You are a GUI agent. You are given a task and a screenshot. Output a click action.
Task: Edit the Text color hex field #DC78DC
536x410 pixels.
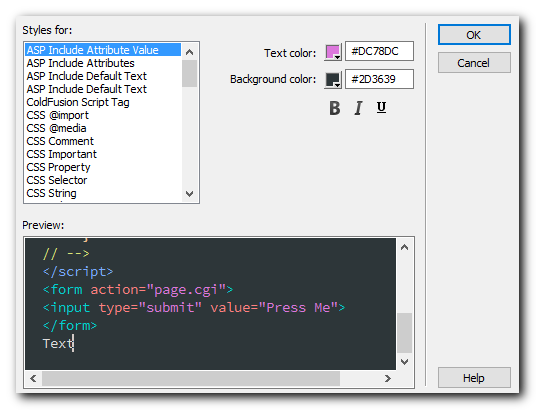point(379,51)
